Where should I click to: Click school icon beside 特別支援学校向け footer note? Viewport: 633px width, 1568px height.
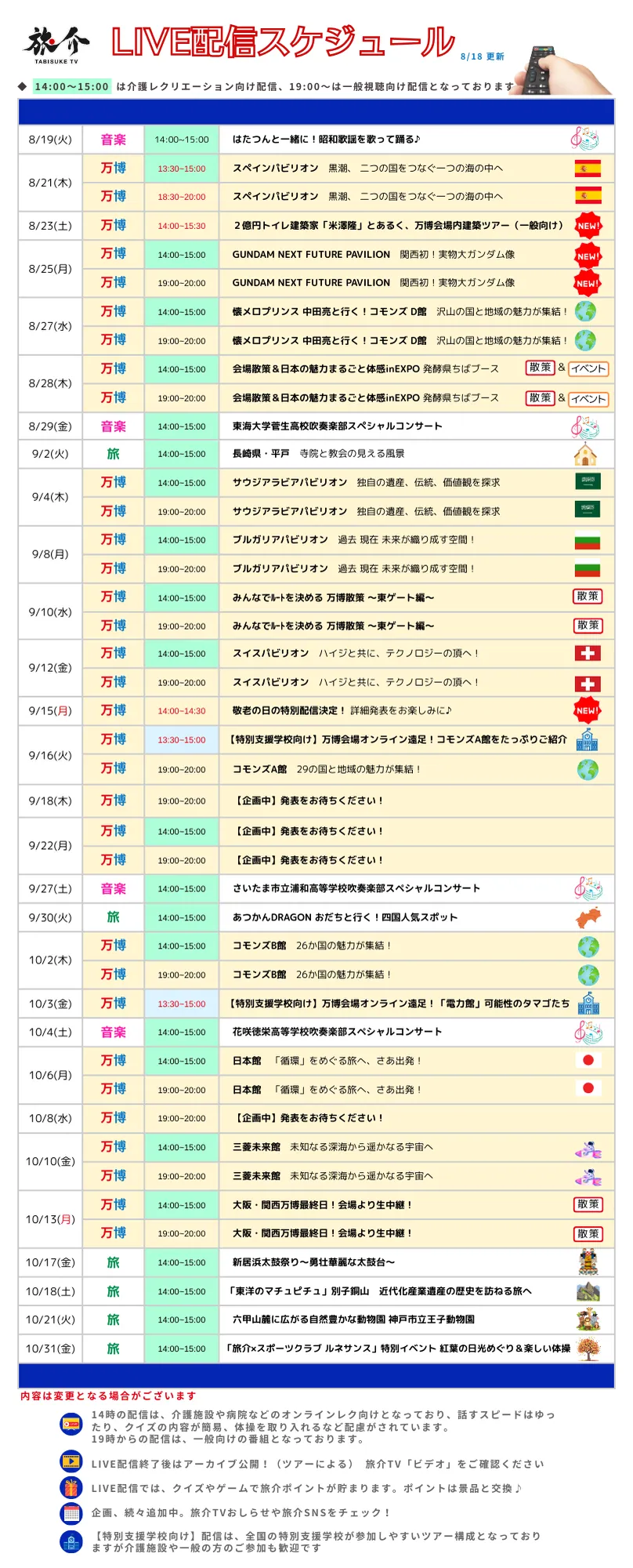click(x=71, y=1541)
